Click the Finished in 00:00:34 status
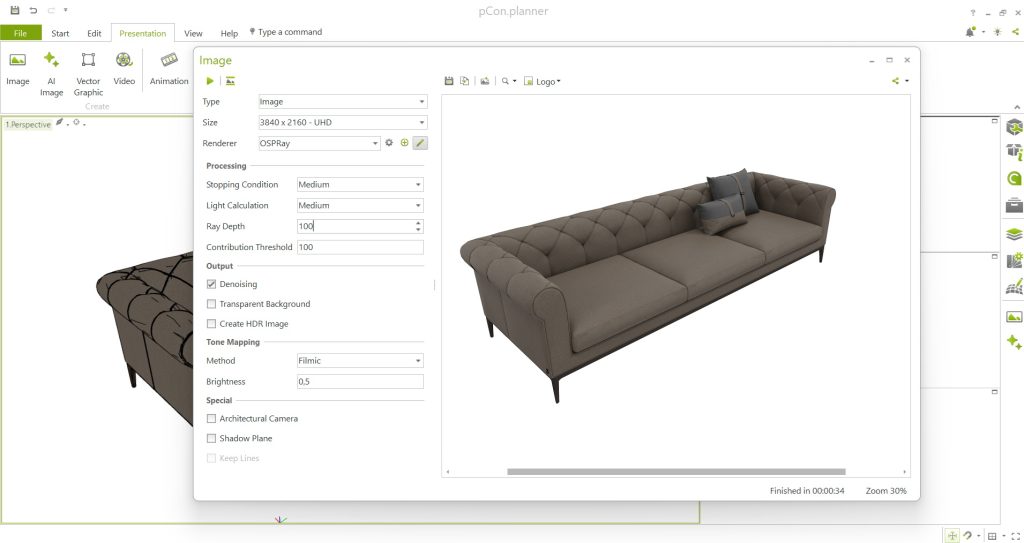 [x=807, y=491]
